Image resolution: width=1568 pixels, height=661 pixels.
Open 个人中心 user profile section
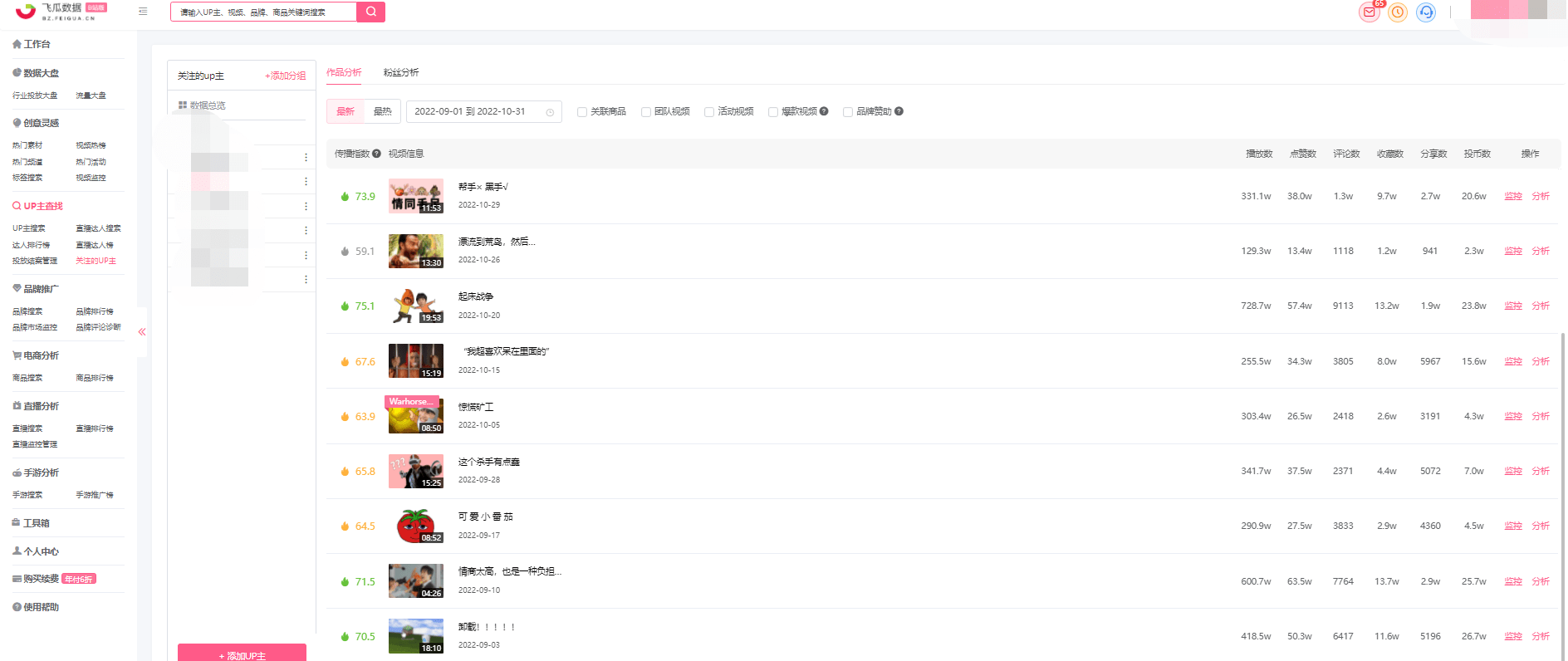(x=36, y=551)
